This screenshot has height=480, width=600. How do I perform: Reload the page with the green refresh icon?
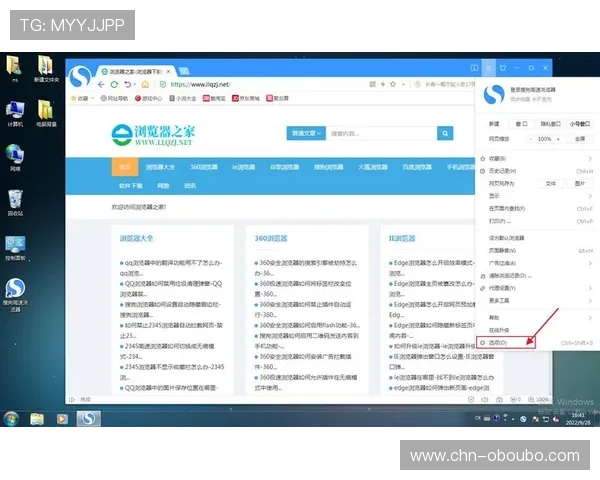click(x=114, y=85)
